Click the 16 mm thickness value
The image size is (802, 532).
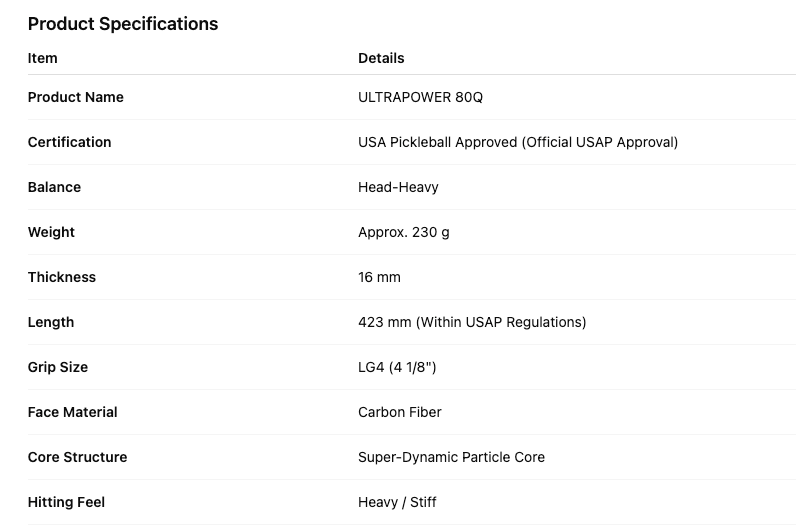point(379,277)
